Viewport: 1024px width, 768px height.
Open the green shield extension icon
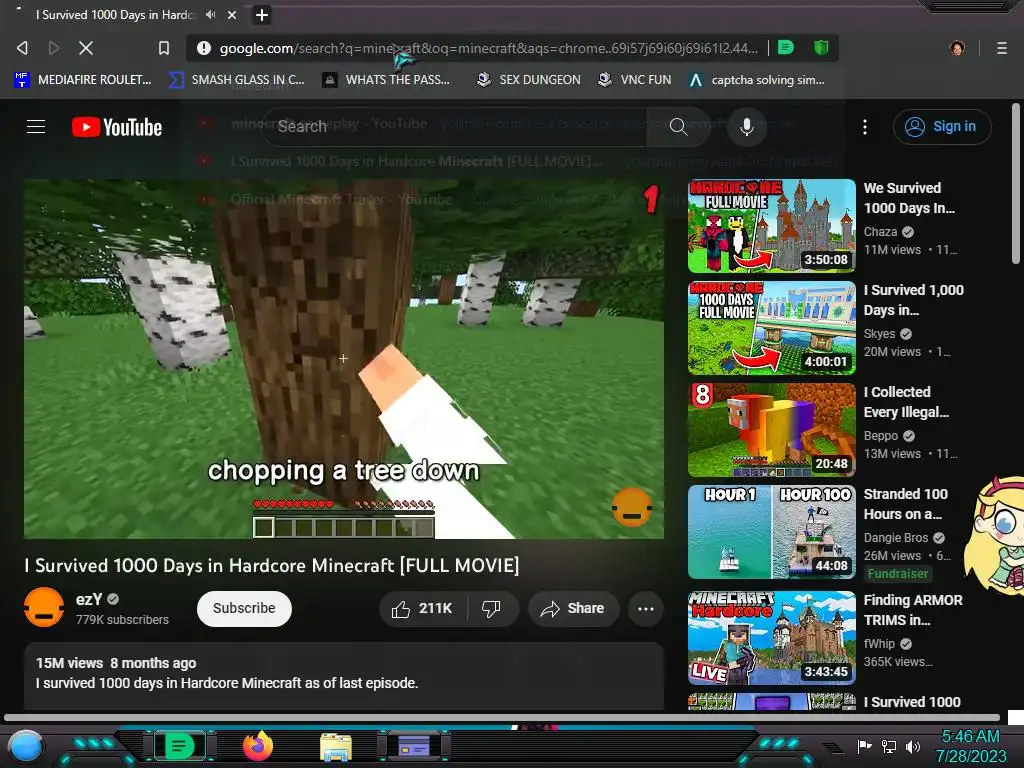point(821,47)
